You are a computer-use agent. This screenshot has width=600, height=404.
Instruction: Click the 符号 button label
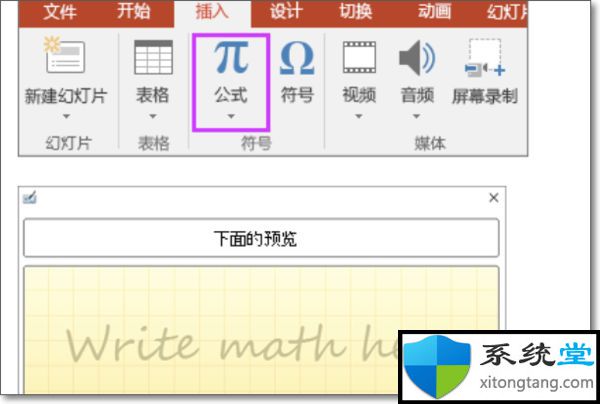click(x=297, y=95)
